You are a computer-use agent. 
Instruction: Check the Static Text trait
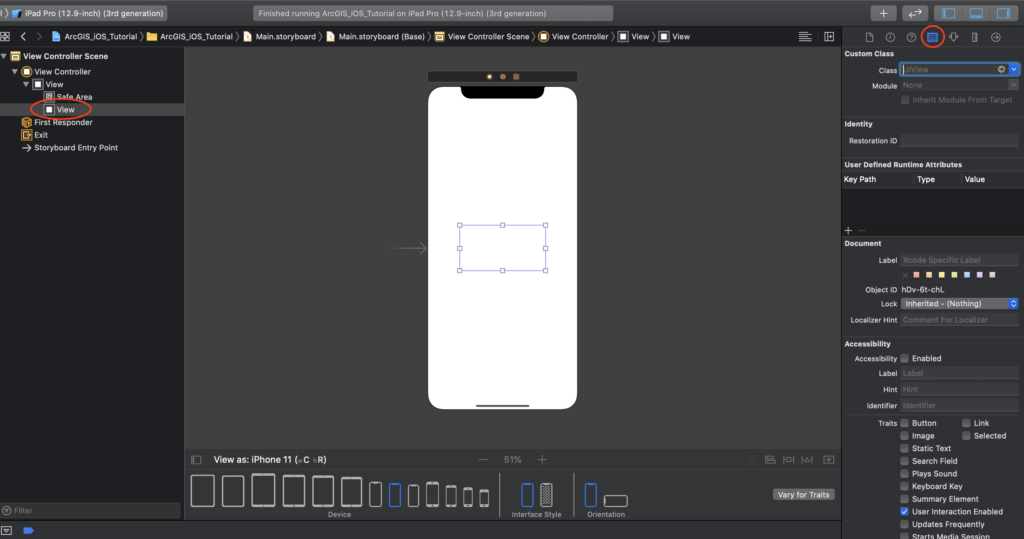point(905,449)
